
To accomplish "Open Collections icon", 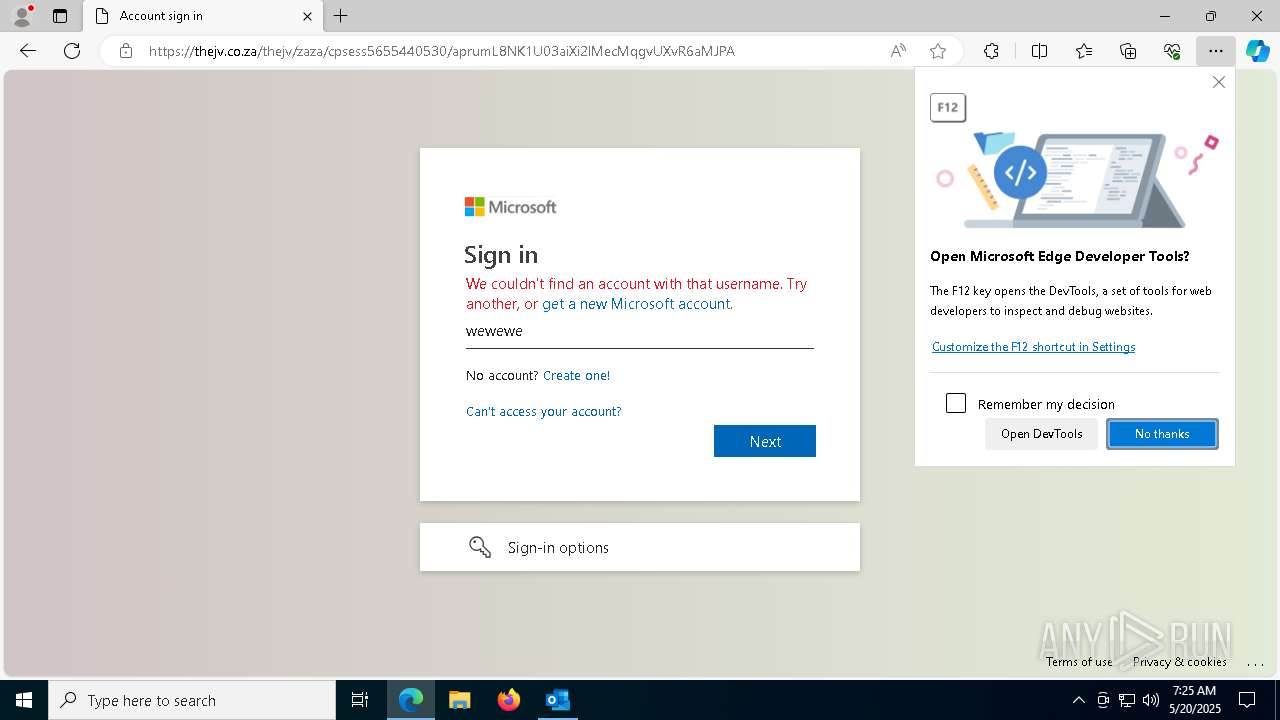I will pos(1128,51).
